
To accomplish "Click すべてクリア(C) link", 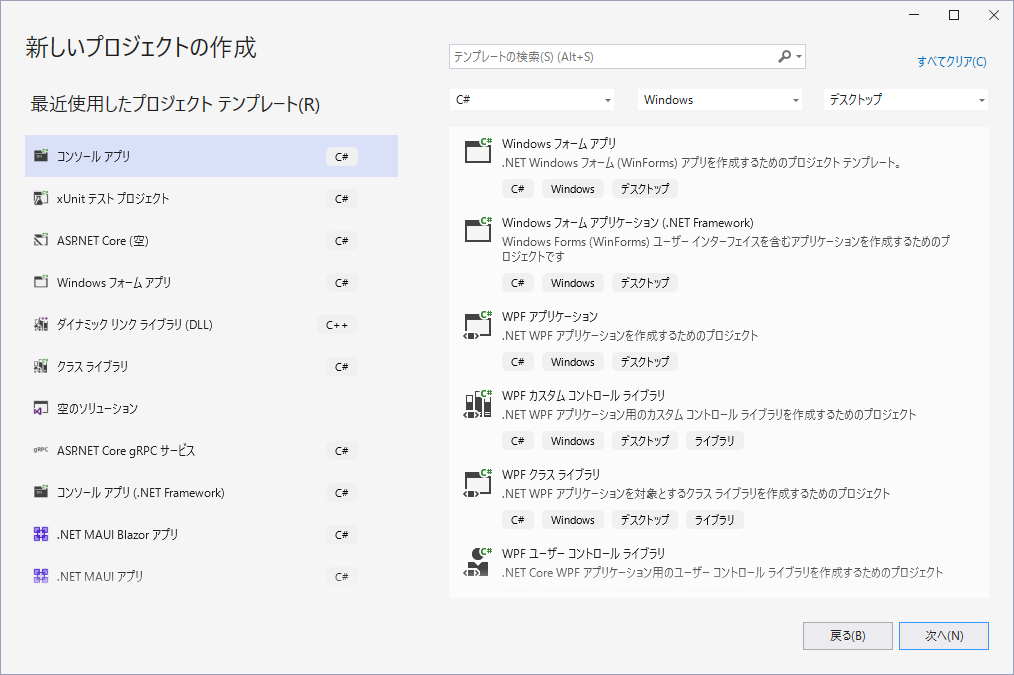I will tap(951, 61).
